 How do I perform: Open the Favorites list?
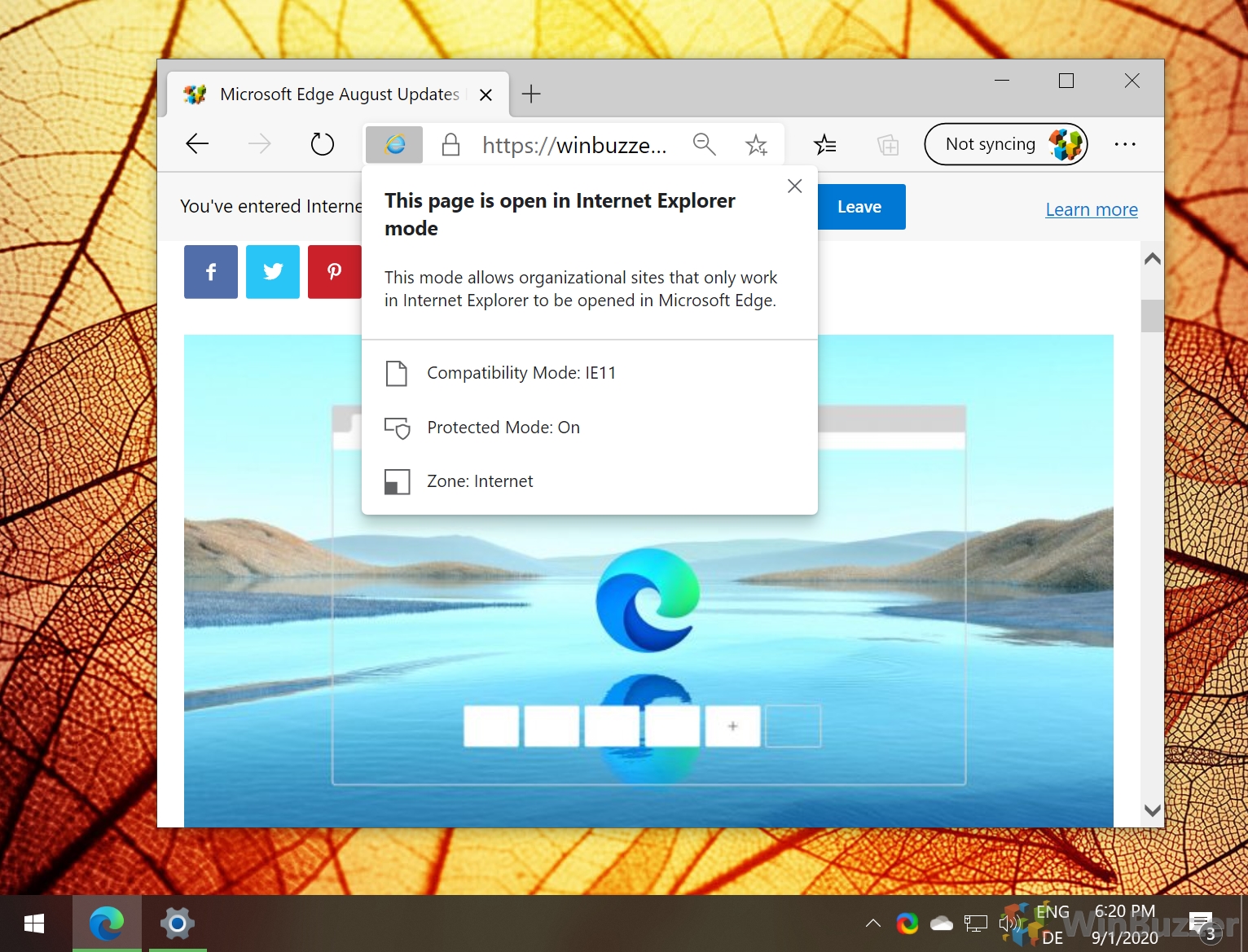(x=825, y=145)
